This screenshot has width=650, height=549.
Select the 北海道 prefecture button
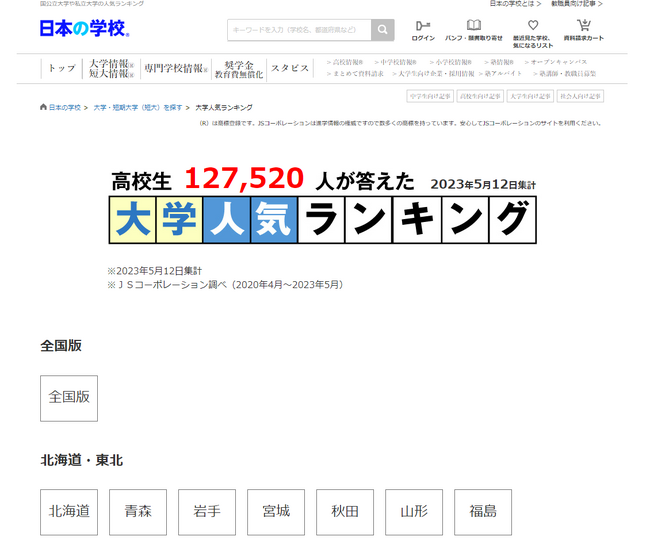69,512
